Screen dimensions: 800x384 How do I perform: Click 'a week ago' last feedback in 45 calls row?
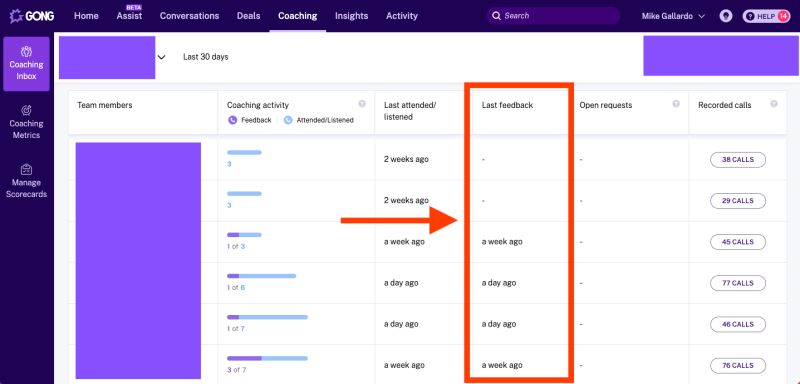click(x=502, y=242)
